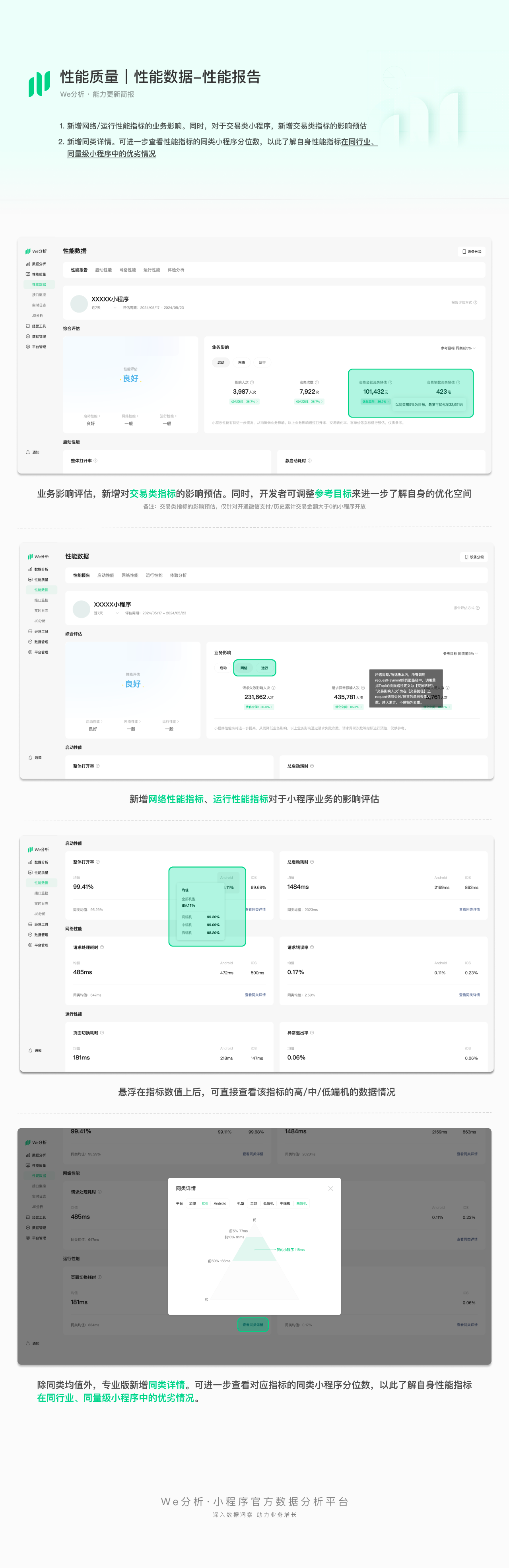Choose Android platform in the 同类详情 dialog
The height and width of the screenshot is (1568, 509).
pos(220,1203)
